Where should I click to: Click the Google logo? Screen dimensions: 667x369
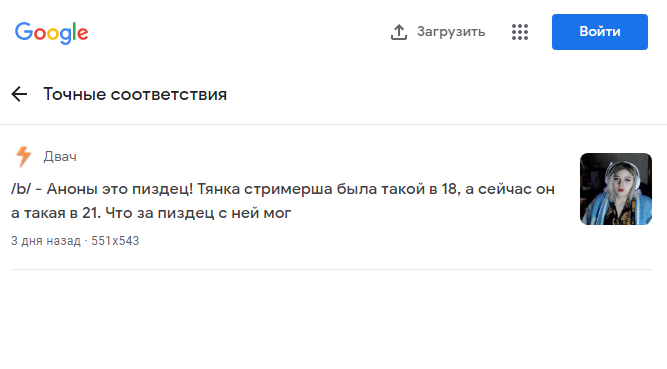pos(51,33)
